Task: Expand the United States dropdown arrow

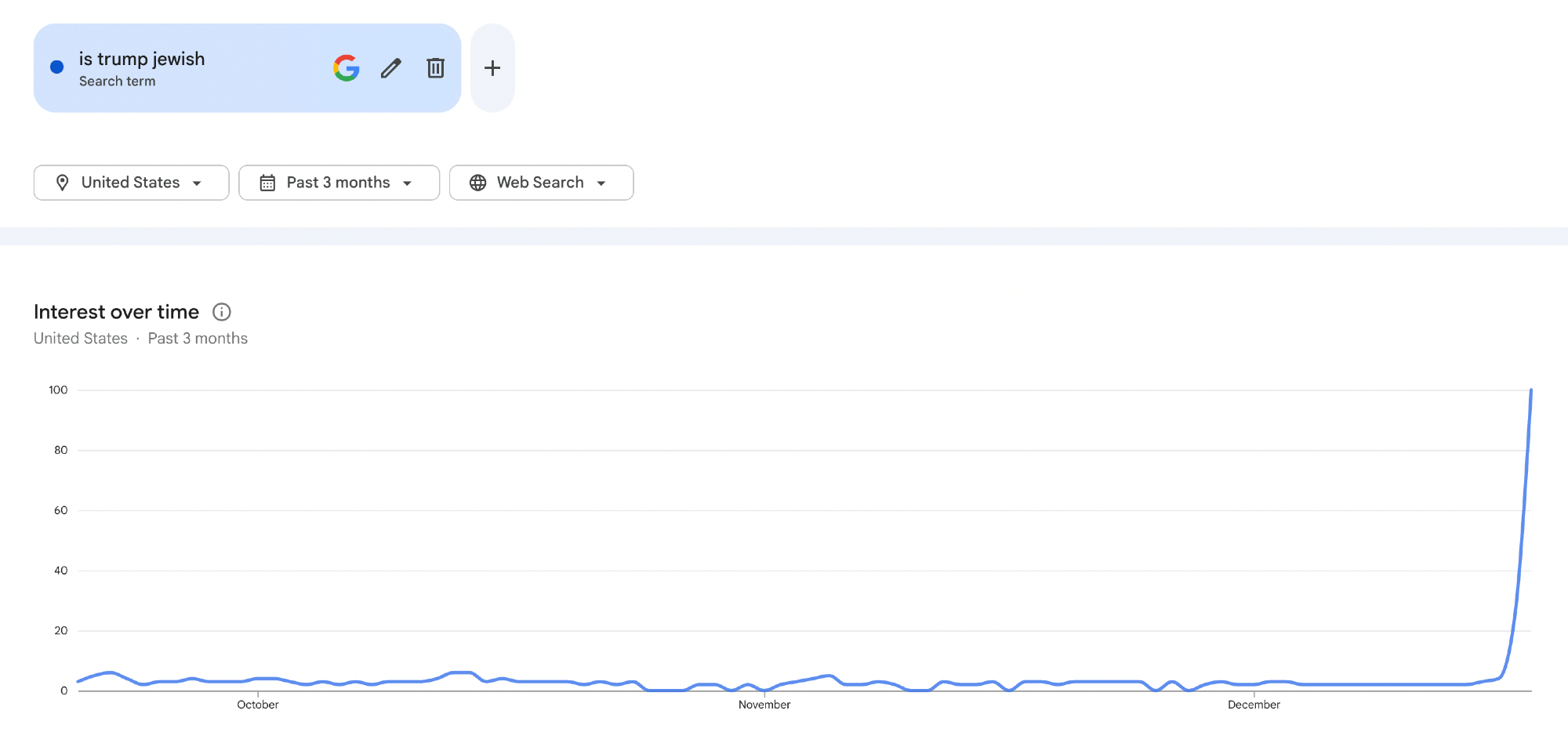Action: click(198, 183)
